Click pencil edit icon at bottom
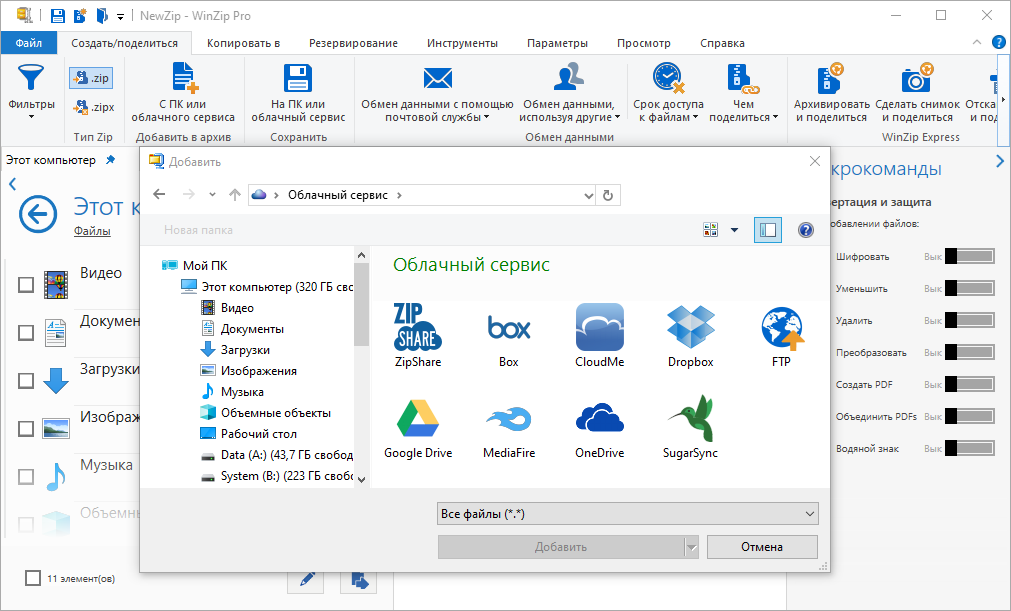 [307, 579]
